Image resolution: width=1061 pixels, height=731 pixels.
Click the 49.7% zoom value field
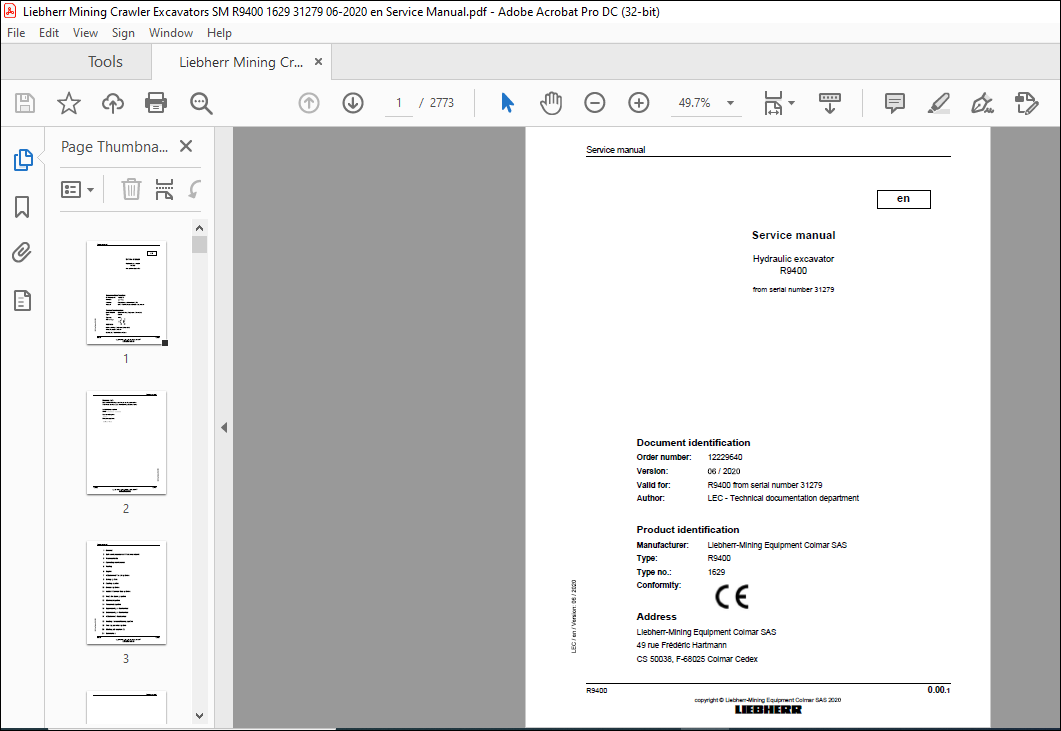click(x=695, y=103)
